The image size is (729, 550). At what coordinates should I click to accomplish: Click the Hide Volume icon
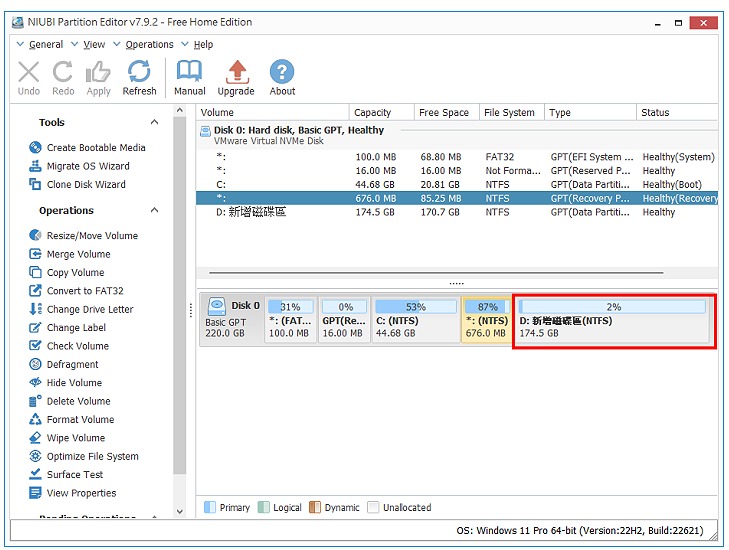pyautogui.click(x=35, y=382)
